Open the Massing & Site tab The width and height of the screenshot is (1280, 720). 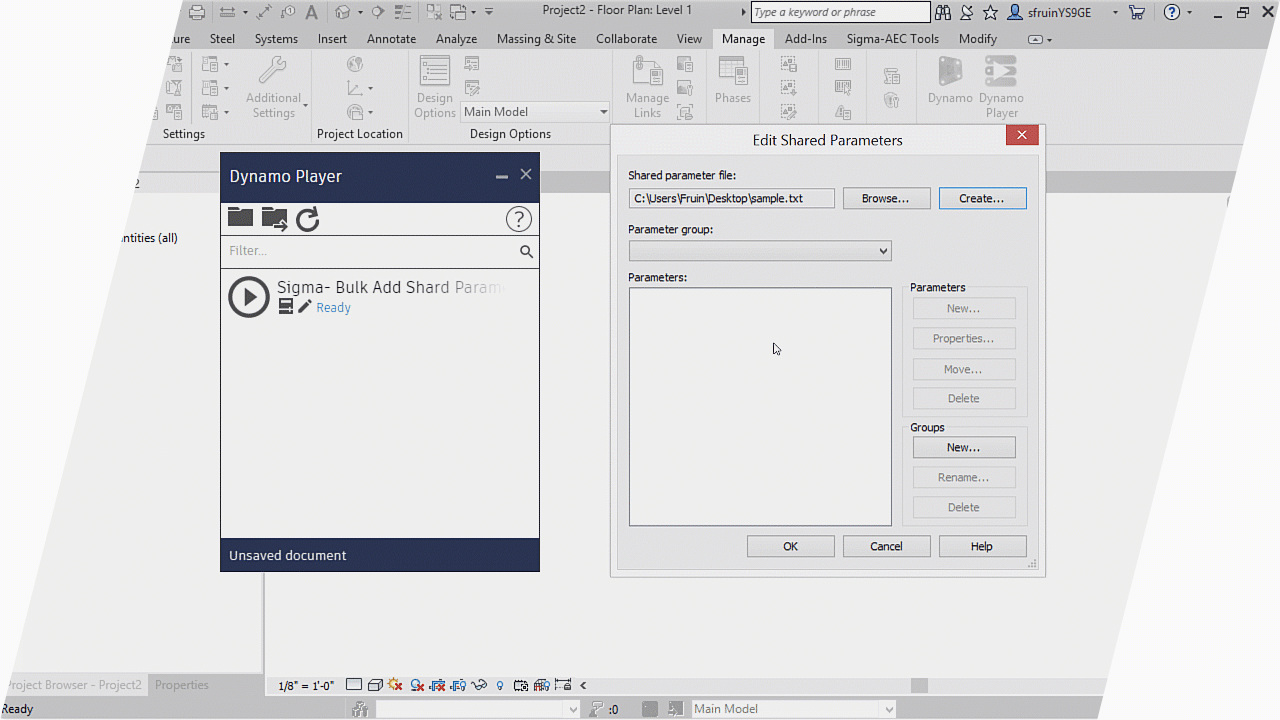536,39
